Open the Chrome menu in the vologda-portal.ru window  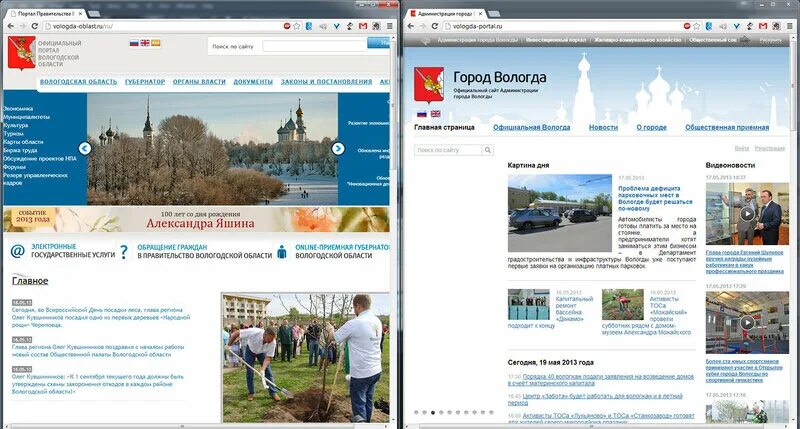point(789,26)
